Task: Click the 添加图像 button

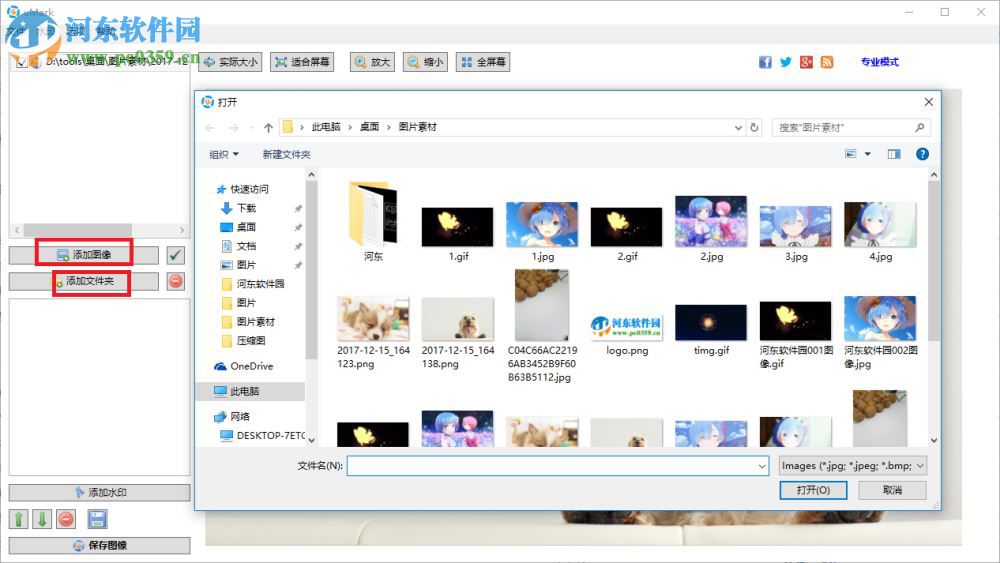Action: pyautogui.click(x=84, y=255)
